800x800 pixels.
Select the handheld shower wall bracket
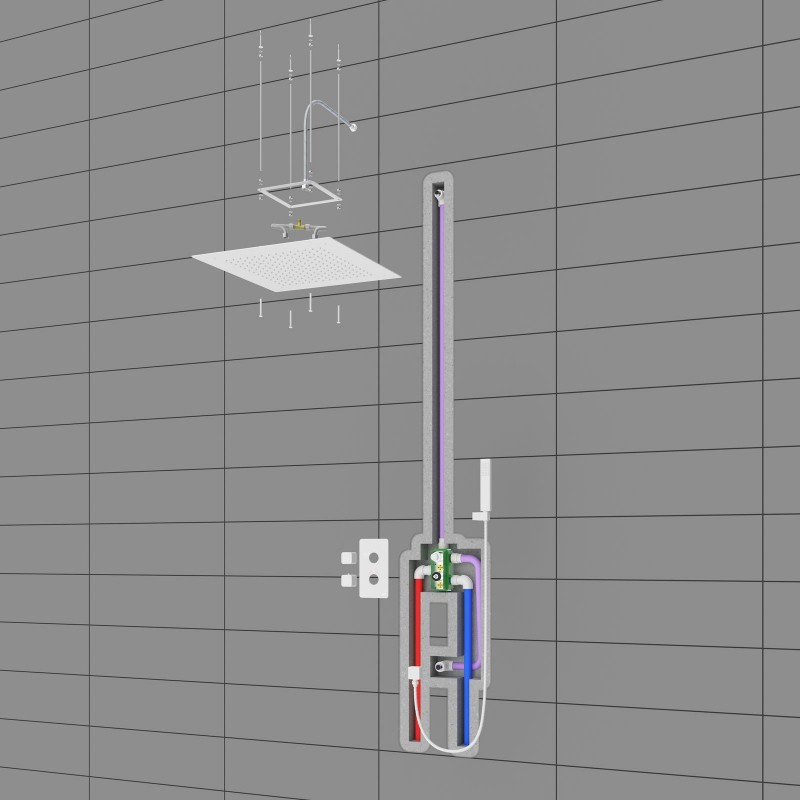coord(479,515)
